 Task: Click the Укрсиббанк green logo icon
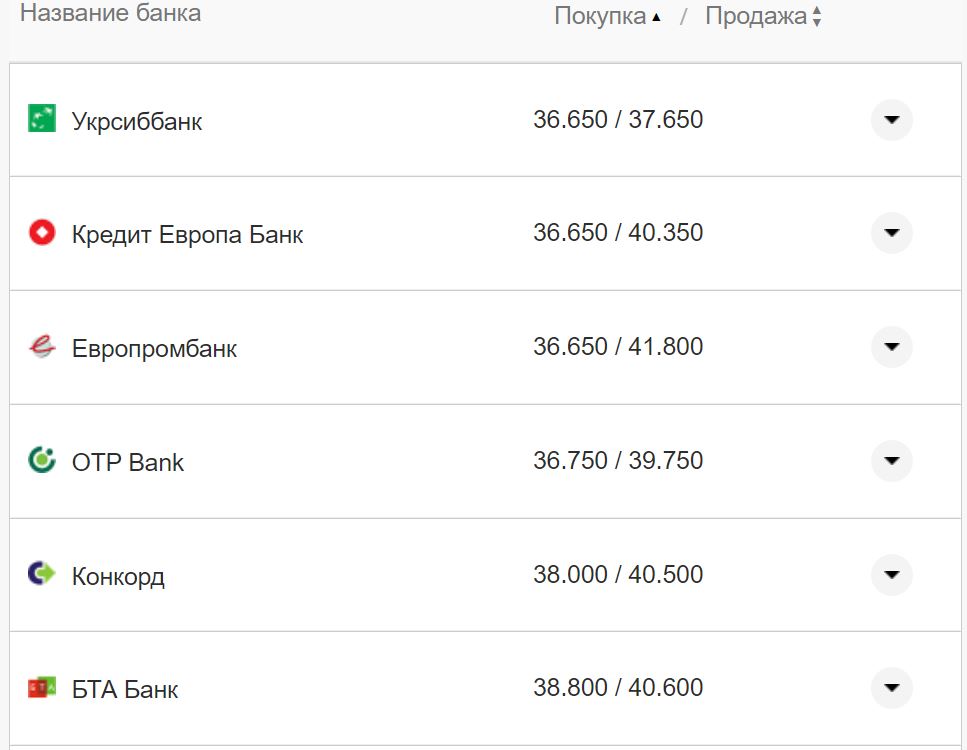coord(42,119)
